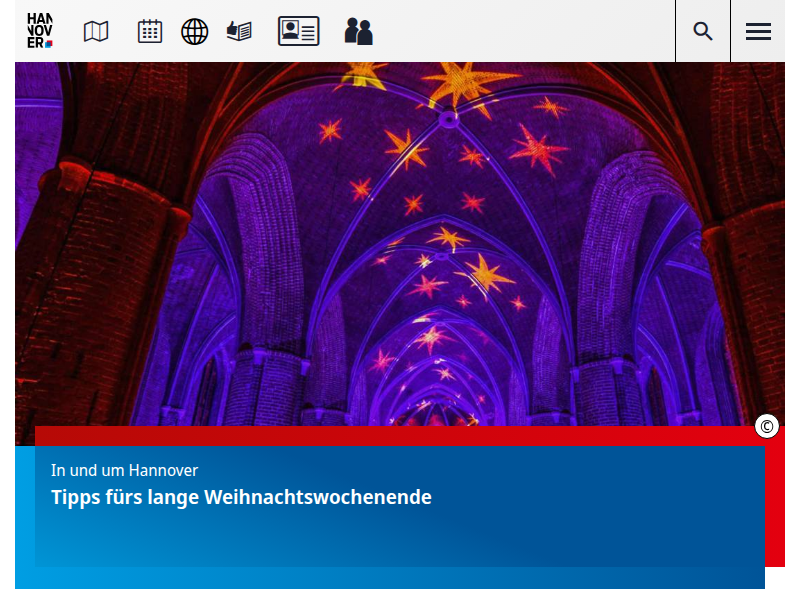This screenshot has width=800, height=600.
Task: Open the person reading book icon
Action: pyautogui.click(x=239, y=31)
